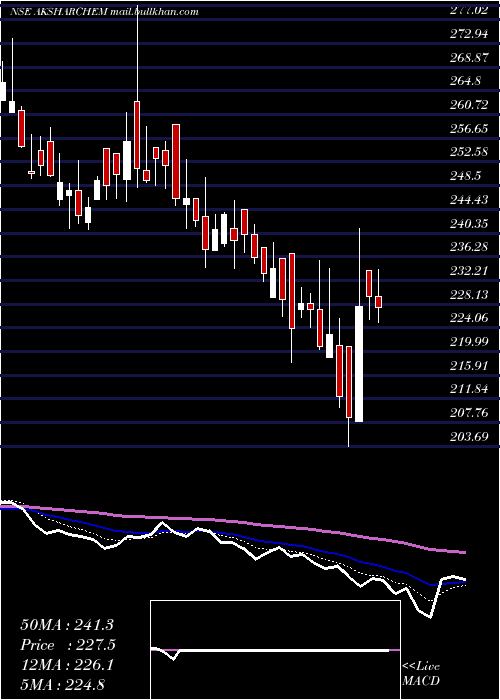Select the 240.35 price label
Image resolution: width=500 pixels, height=700 pixels.
tap(469, 223)
